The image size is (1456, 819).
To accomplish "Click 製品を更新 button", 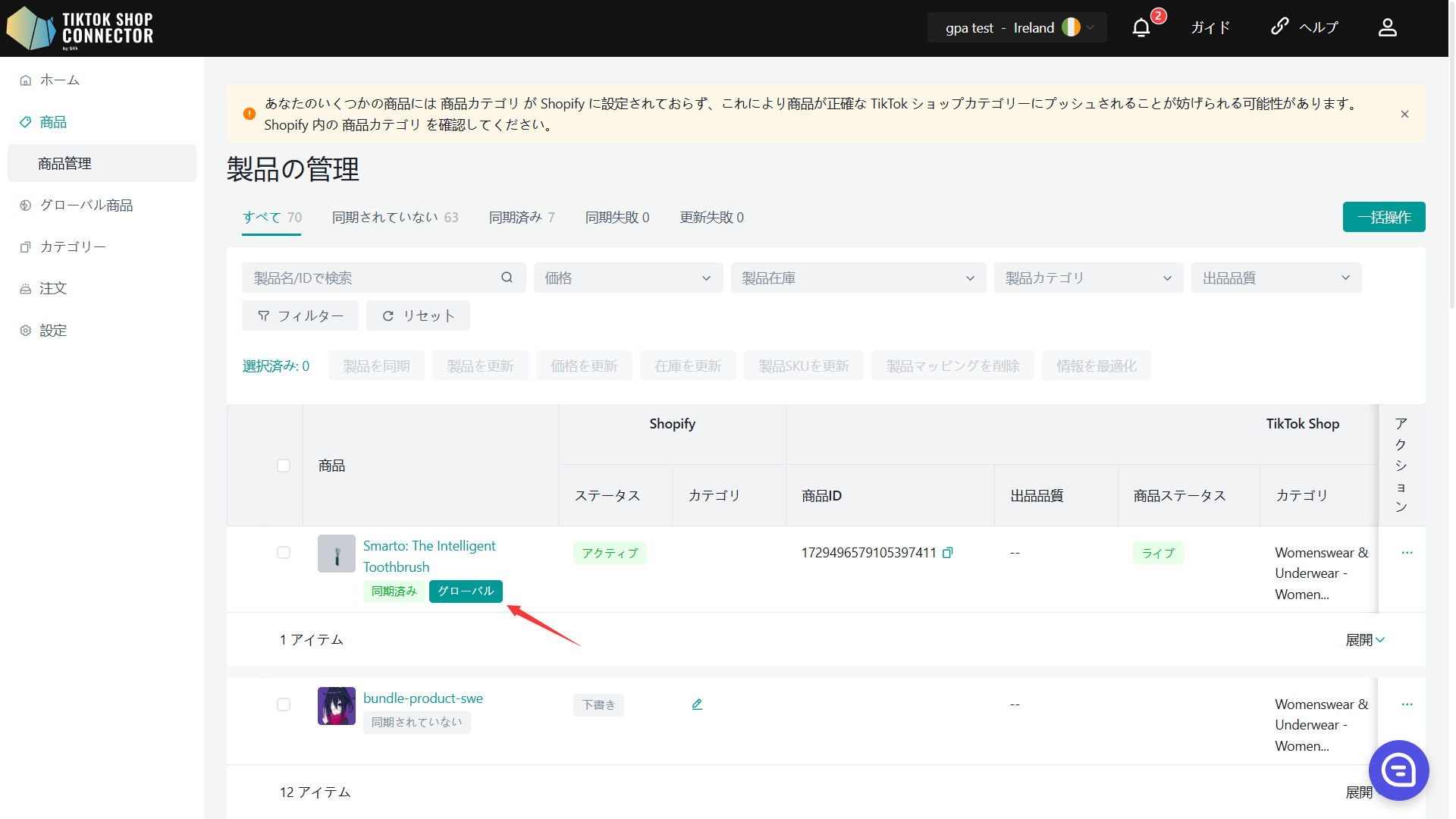I will pyautogui.click(x=480, y=366).
